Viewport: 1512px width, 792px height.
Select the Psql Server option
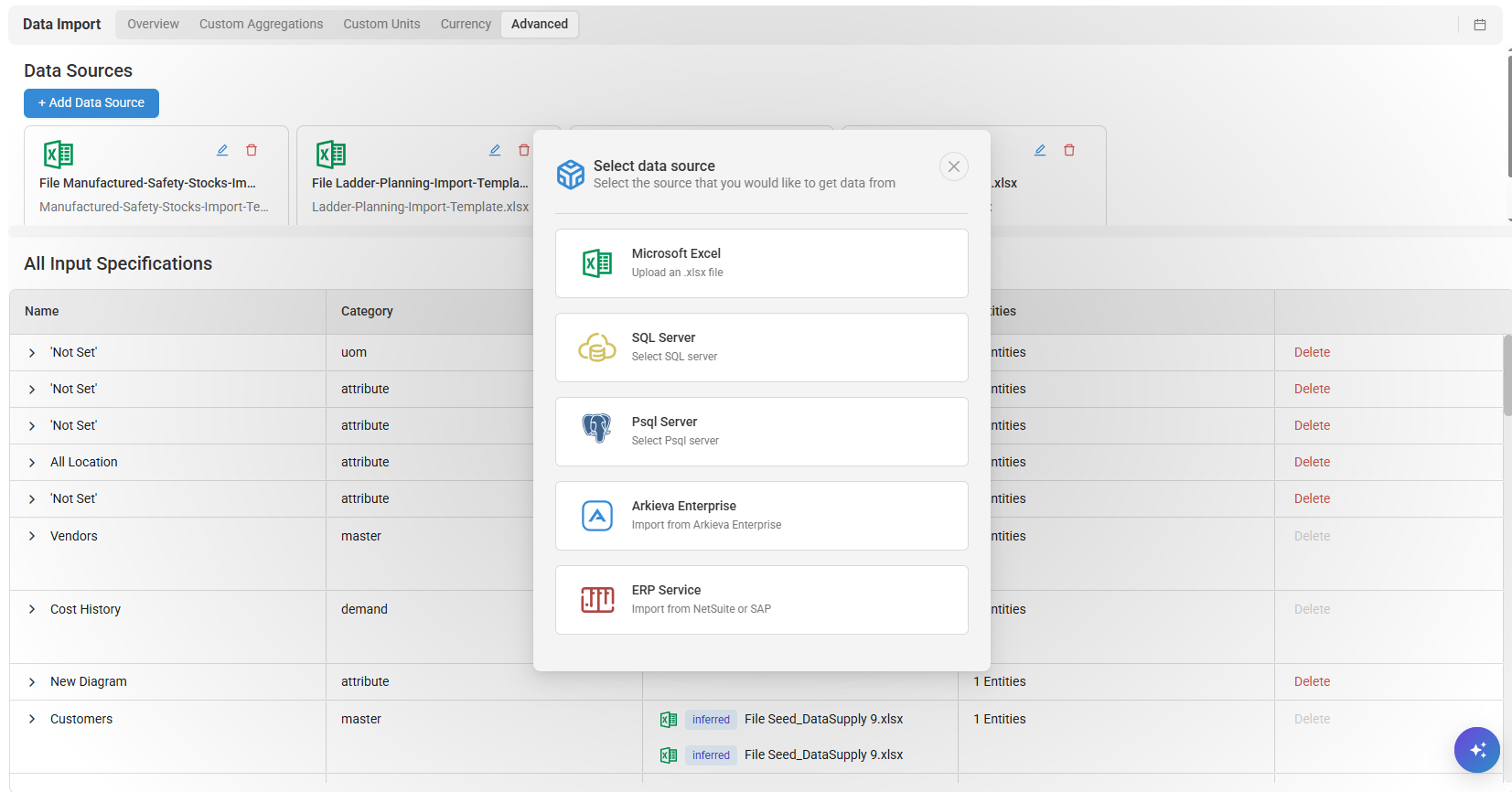(761, 432)
